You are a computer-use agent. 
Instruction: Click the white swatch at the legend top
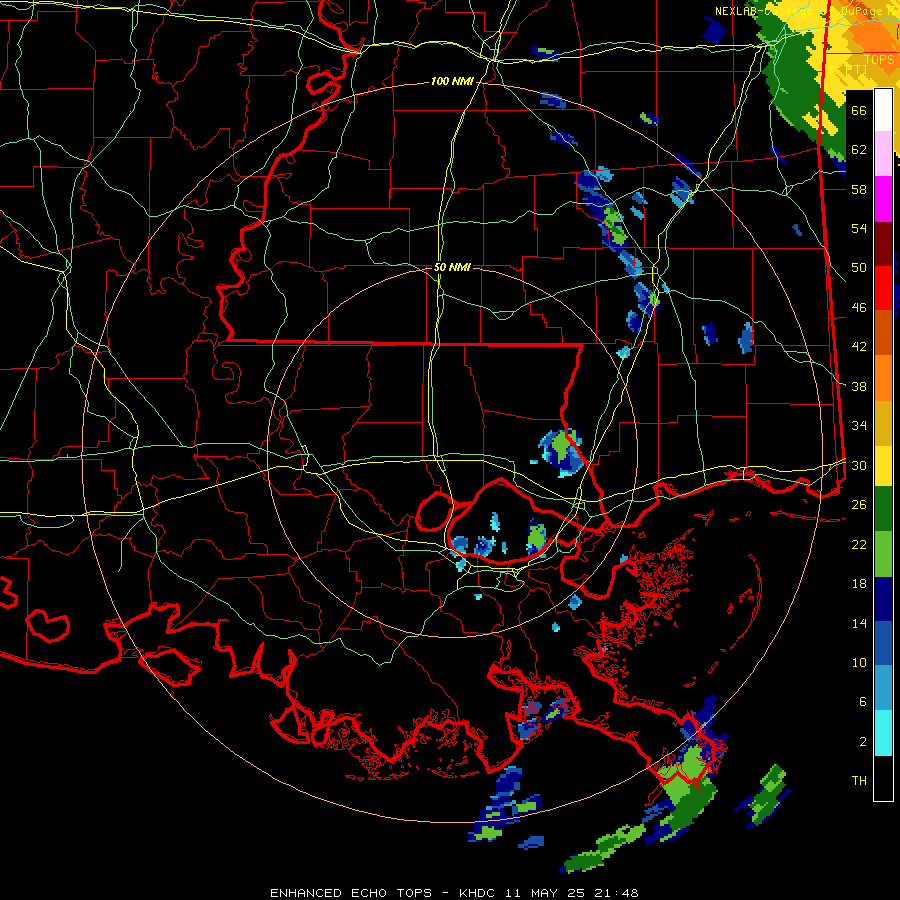click(883, 110)
